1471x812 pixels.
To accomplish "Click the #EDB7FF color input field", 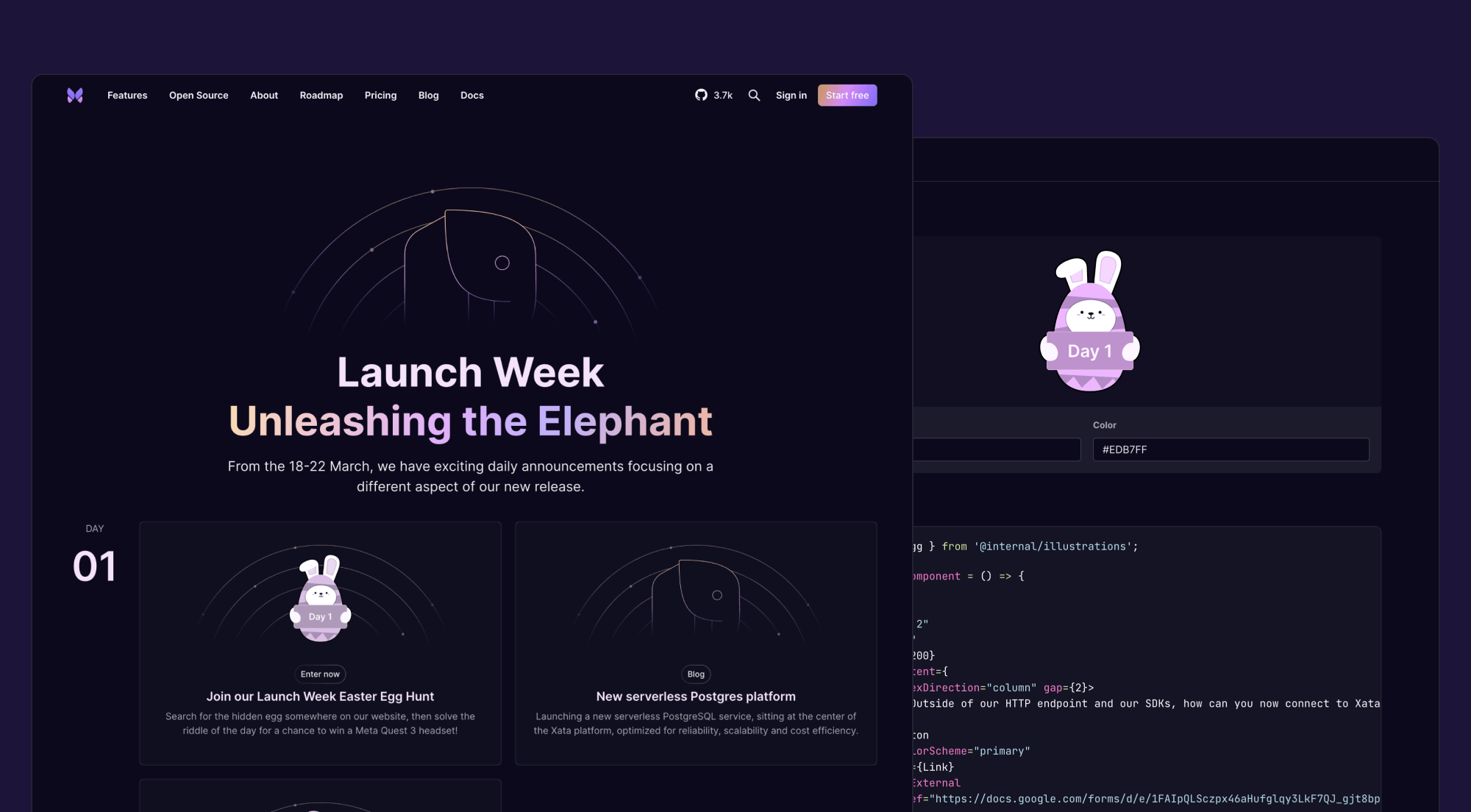I will (x=1230, y=450).
